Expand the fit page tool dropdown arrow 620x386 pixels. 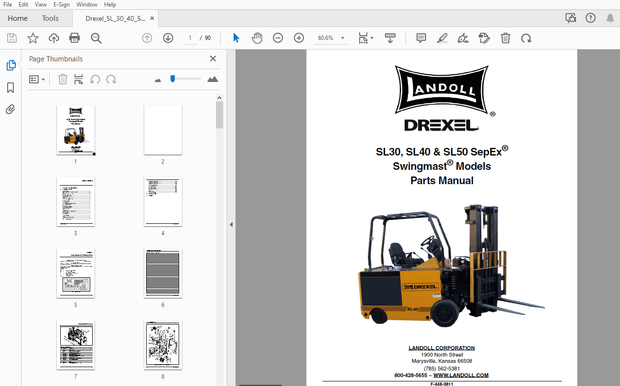pos(372,38)
